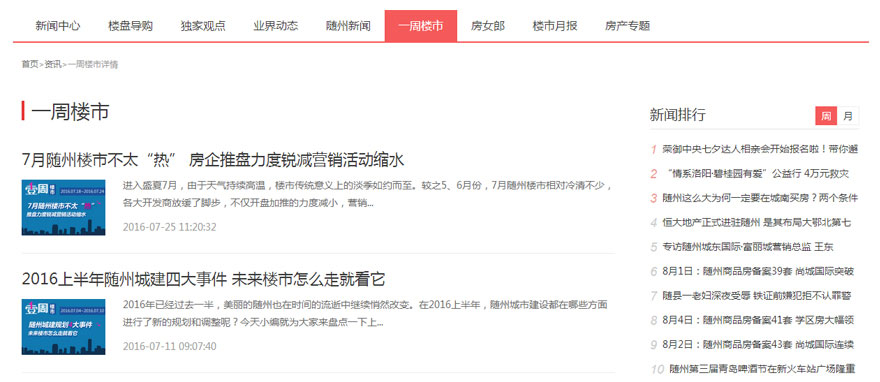Click the date 2016-07-25 11:20:32

pyautogui.click(x=169, y=227)
